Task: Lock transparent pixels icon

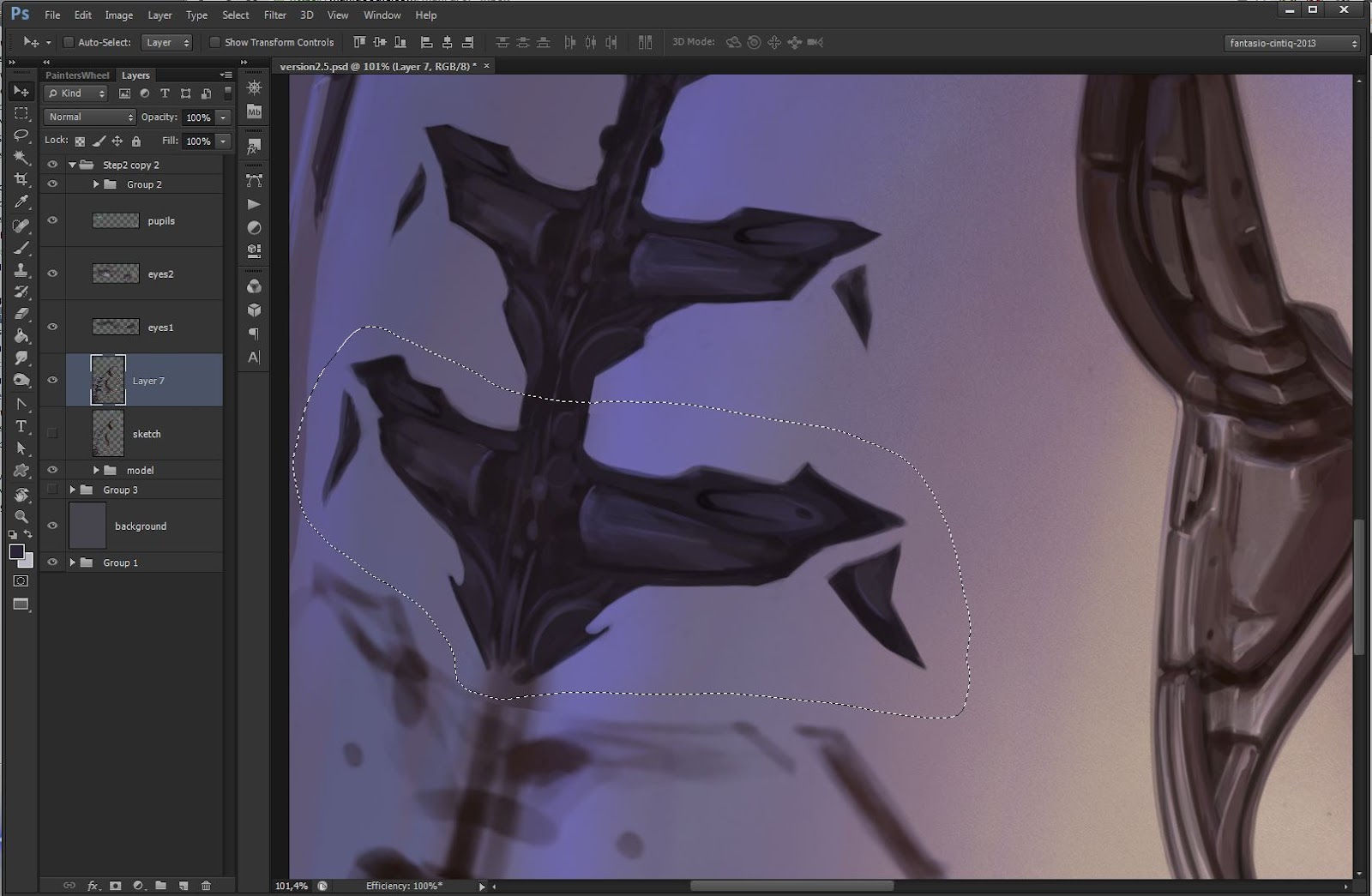Action: (80, 141)
